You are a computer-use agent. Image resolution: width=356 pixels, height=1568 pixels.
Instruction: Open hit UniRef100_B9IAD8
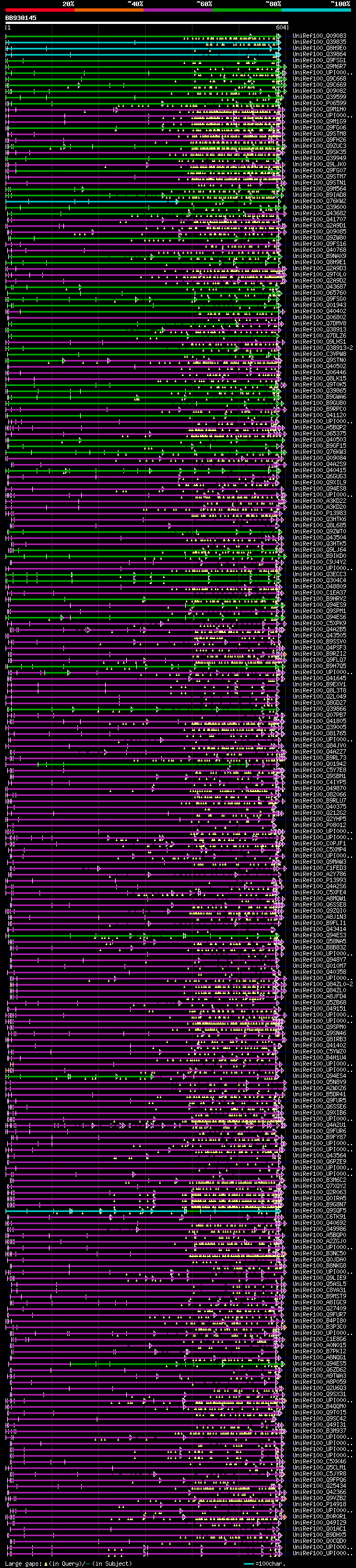click(x=319, y=195)
